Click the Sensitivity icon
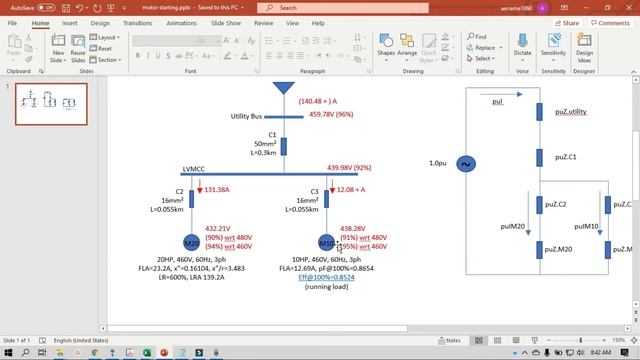640x360 pixels. [553, 41]
